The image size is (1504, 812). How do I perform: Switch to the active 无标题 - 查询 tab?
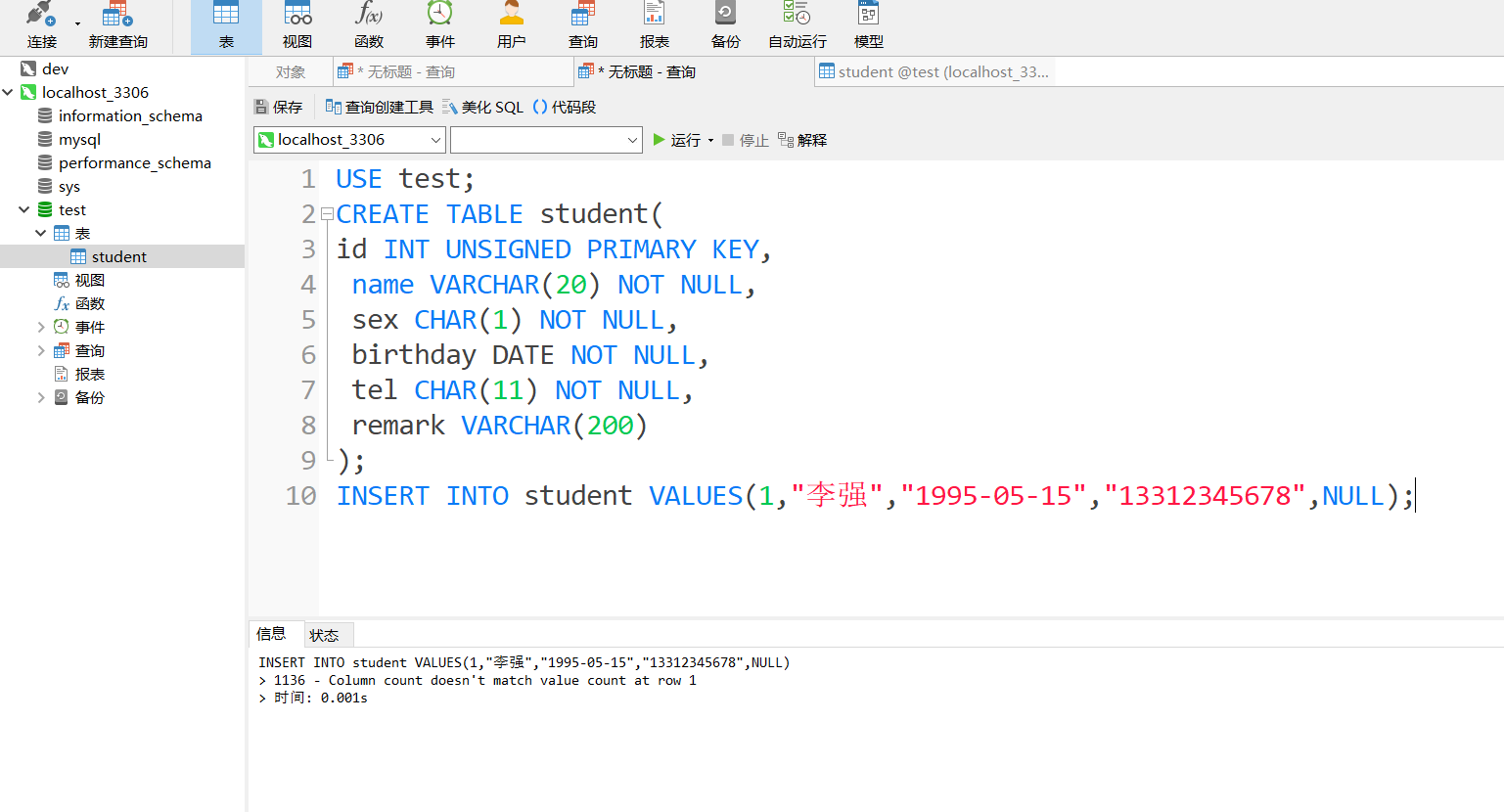[x=694, y=72]
